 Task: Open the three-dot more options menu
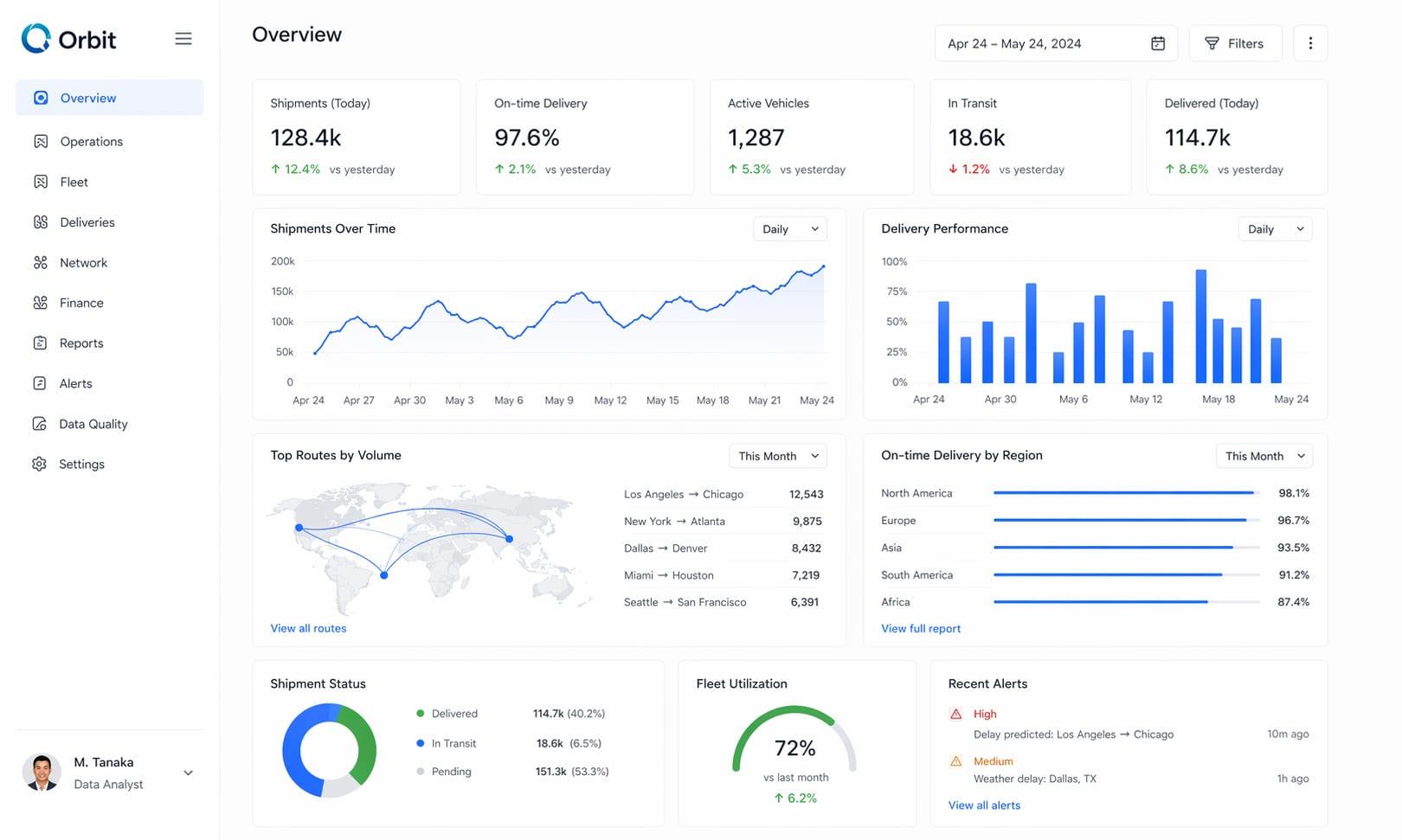coord(1310,43)
